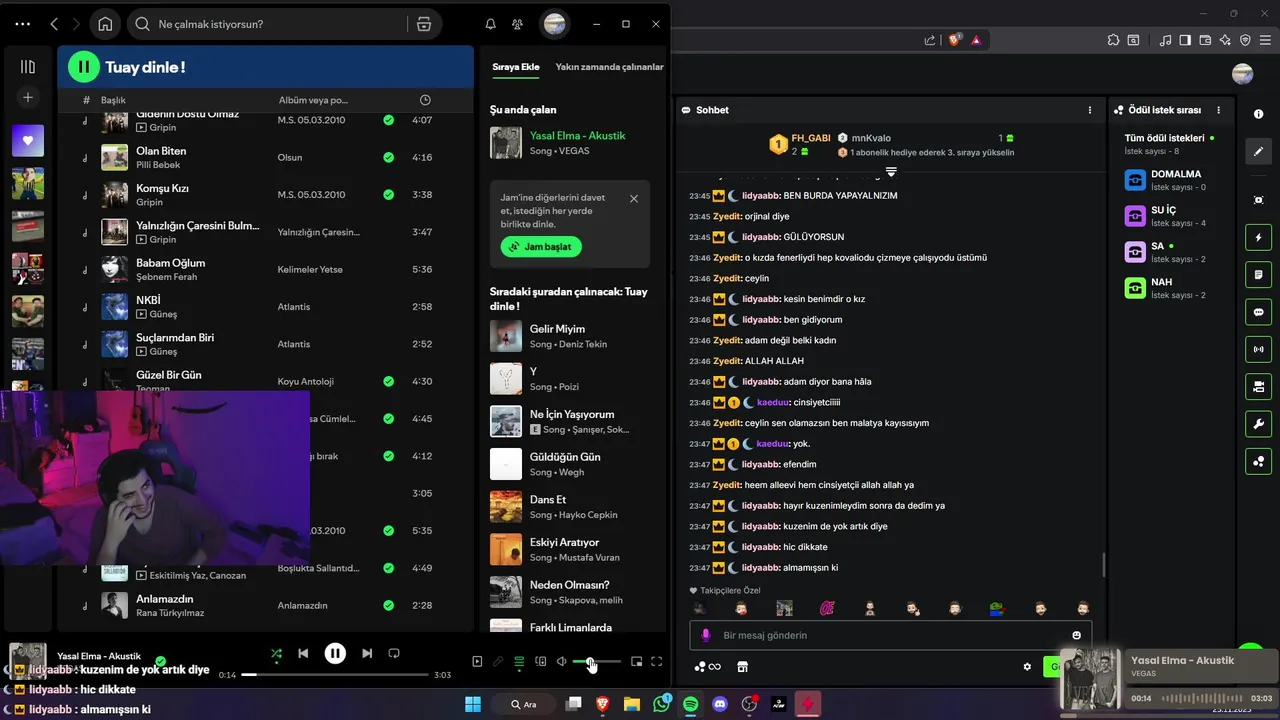Open the Spotify three-dot main menu
This screenshot has height=720, width=1280.
click(23, 24)
